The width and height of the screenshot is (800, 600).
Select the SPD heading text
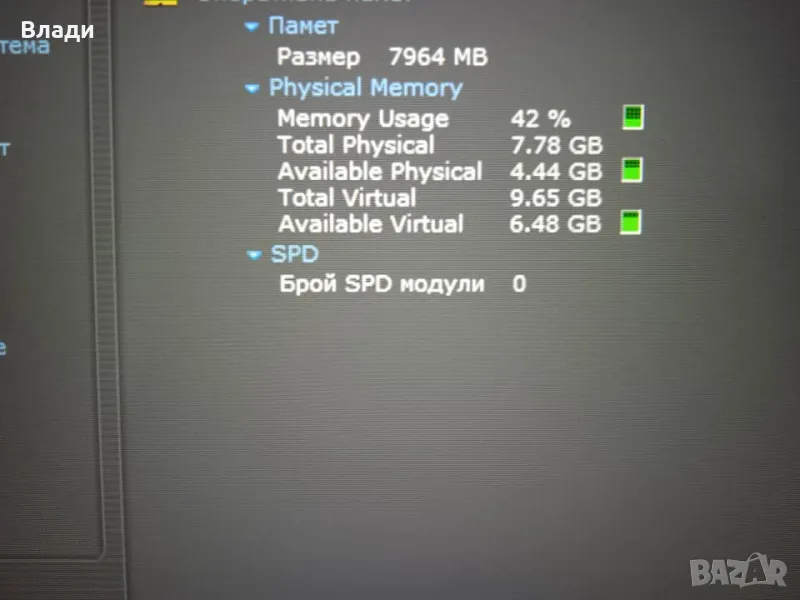click(x=295, y=254)
